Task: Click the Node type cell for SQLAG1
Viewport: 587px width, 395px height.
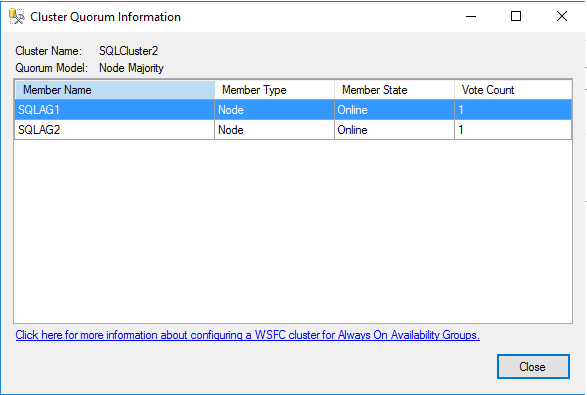Action: 274,110
